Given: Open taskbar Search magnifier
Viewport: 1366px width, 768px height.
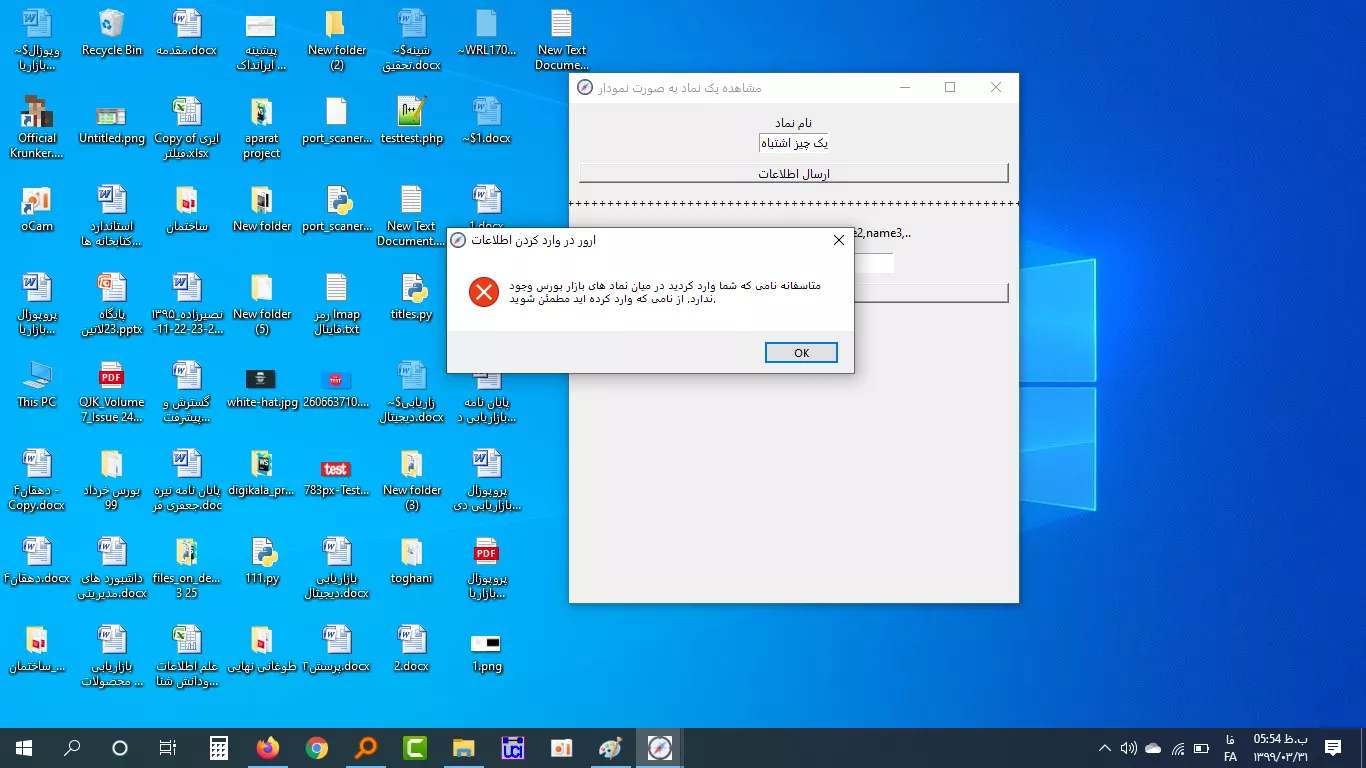Looking at the screenshot, I should 72,748.
